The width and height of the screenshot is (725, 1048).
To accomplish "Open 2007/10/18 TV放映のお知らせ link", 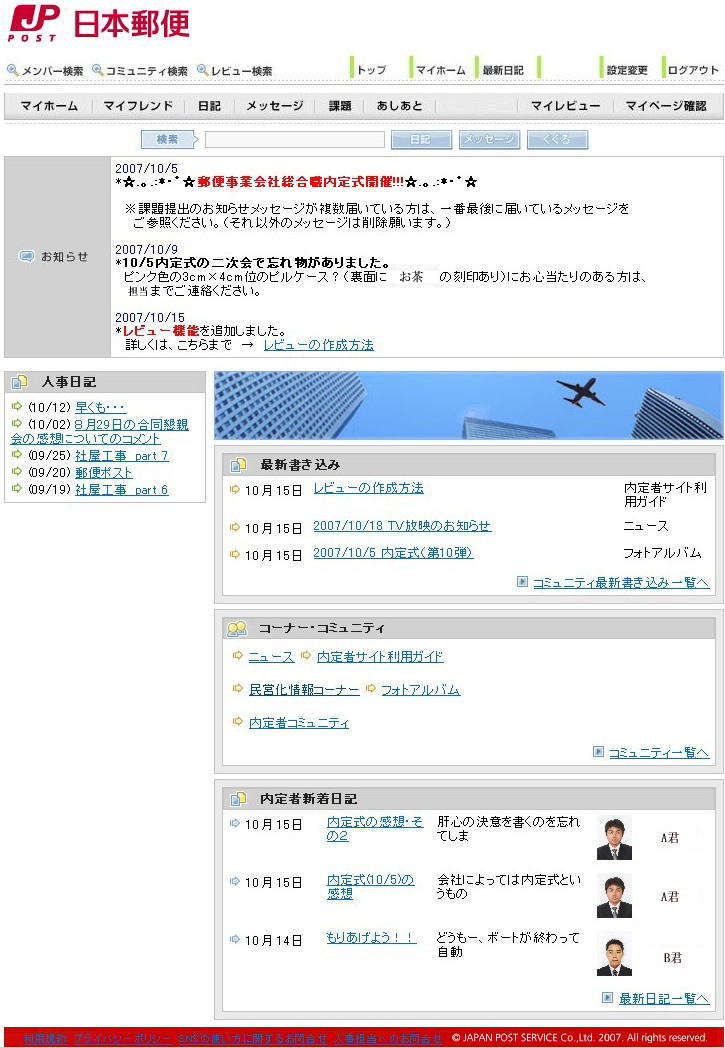I will pyautogui.click(x=402, y=526).
